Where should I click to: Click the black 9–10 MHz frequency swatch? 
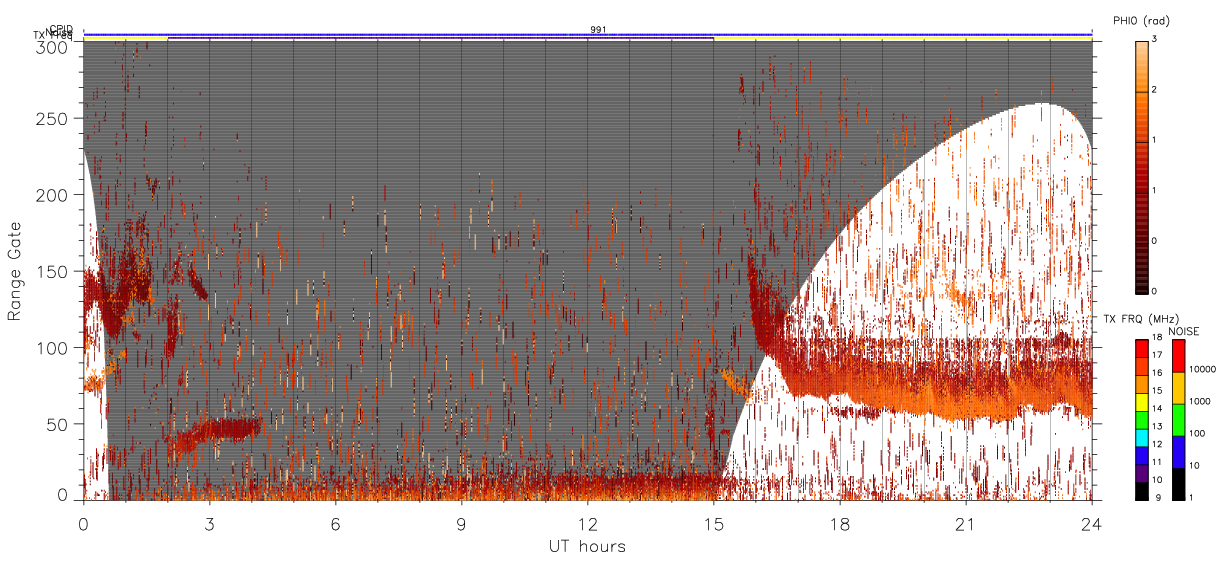pos(1141,492)
